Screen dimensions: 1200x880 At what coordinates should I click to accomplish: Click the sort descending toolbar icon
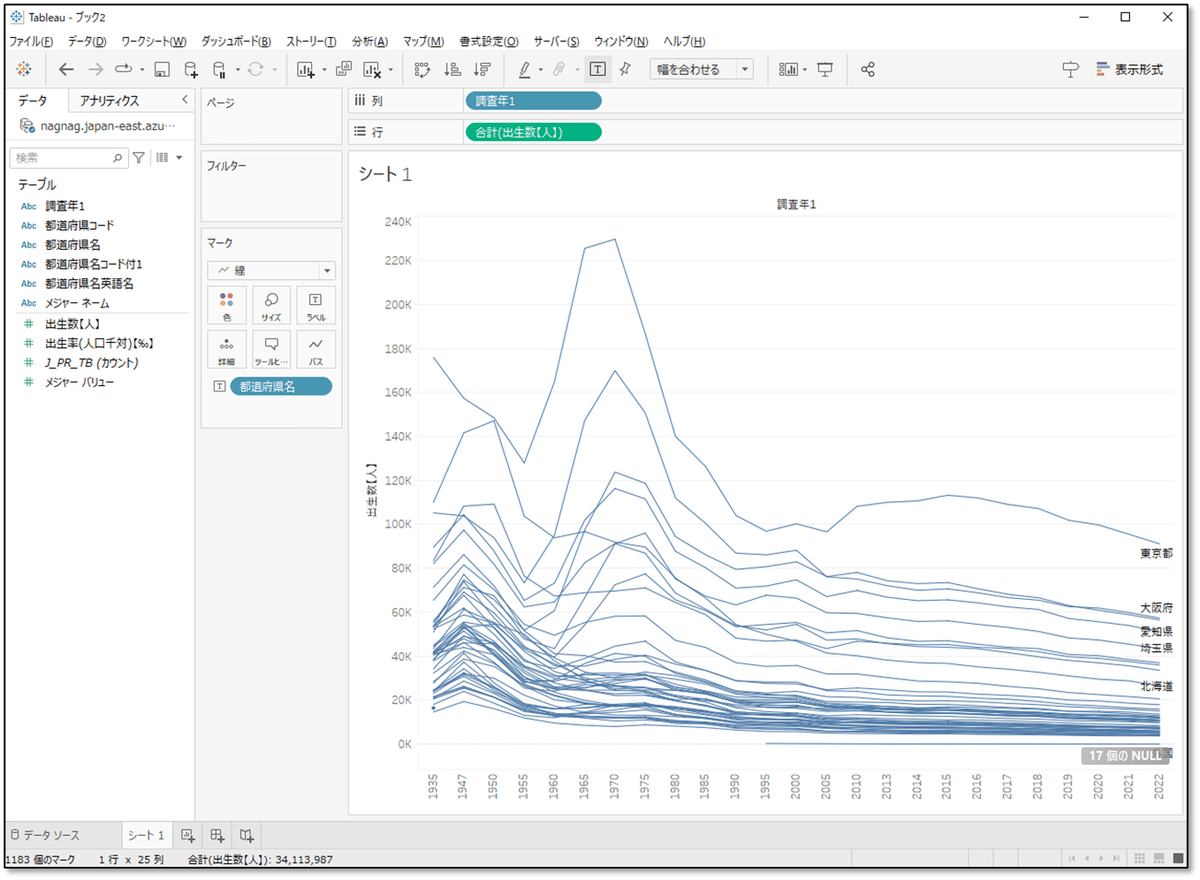click(482, 69)
